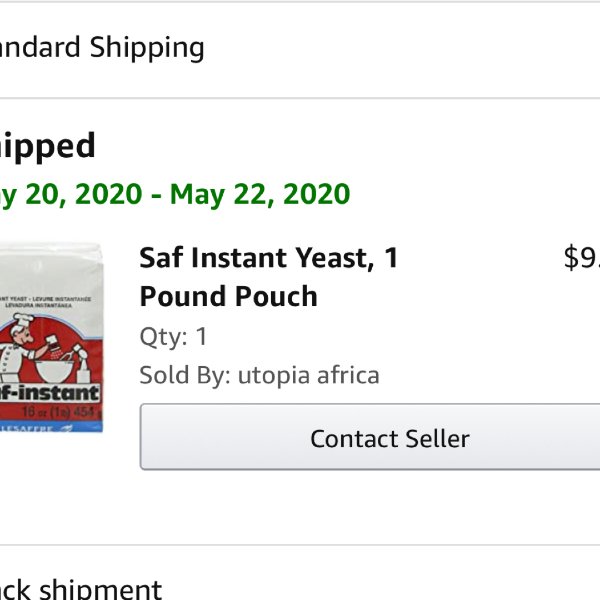Click the blue Lesaffre band on the package
The width and height of the screenshot is (600, 600).
coord(51,427)
